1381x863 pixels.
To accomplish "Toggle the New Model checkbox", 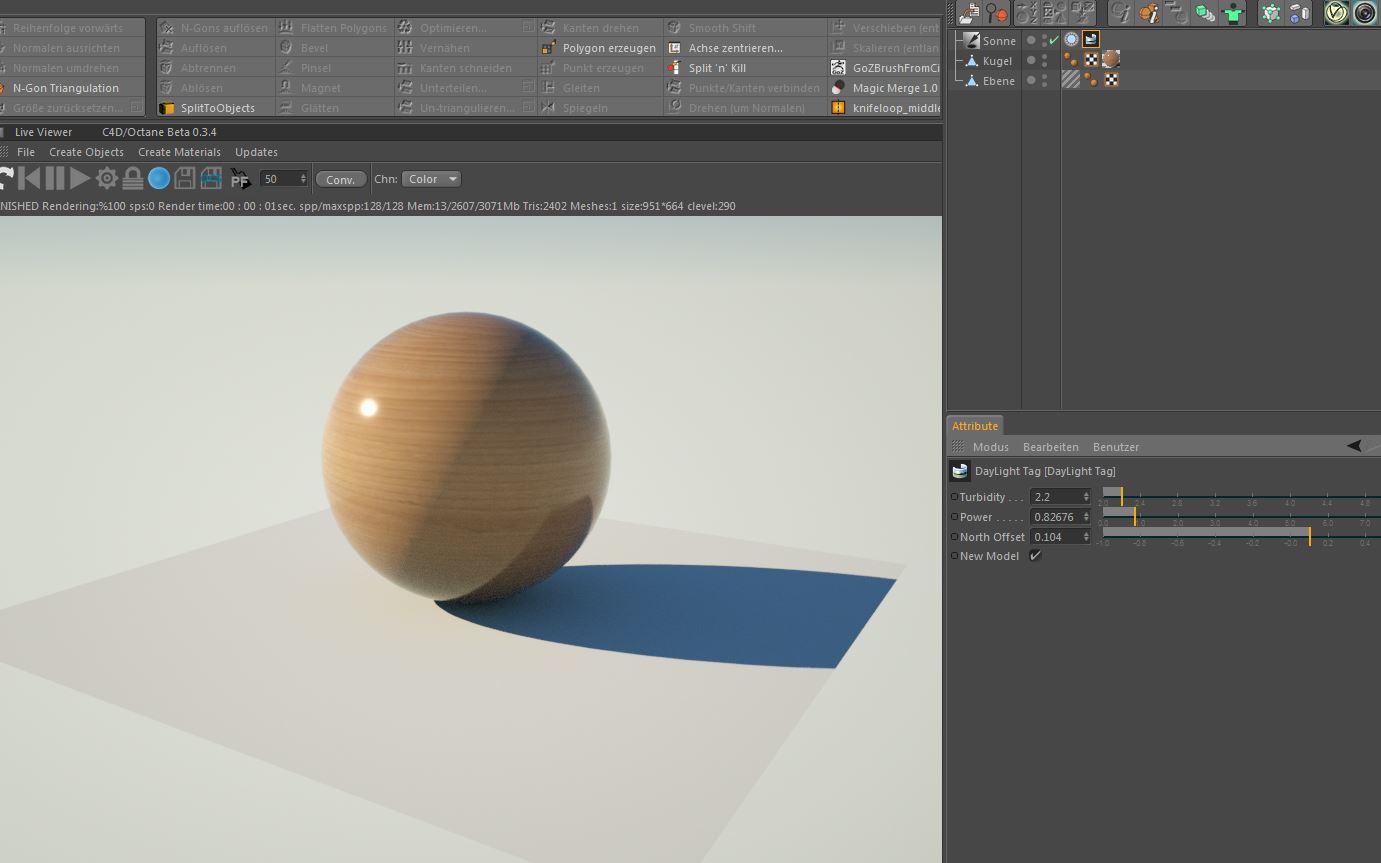I will pyautogui.click(x=1035, y=556).
